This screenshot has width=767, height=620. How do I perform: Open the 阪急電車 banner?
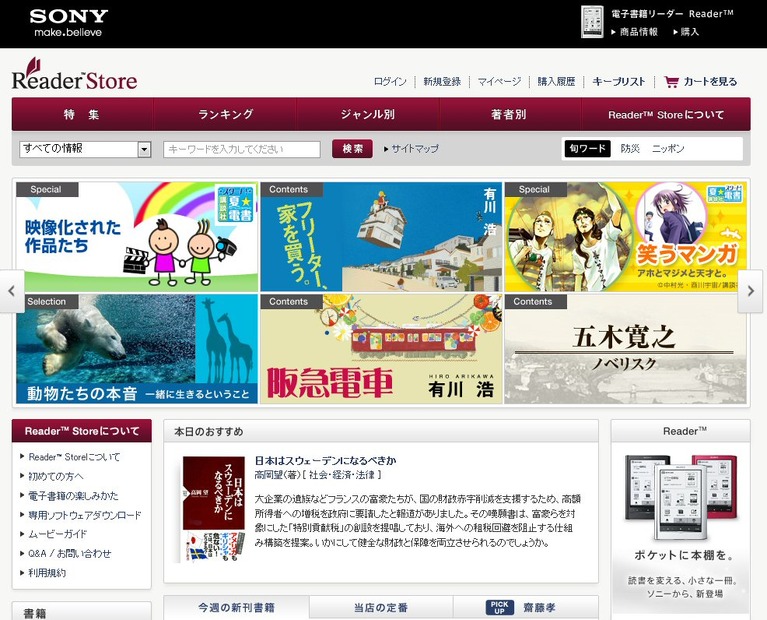coord(381,349)
